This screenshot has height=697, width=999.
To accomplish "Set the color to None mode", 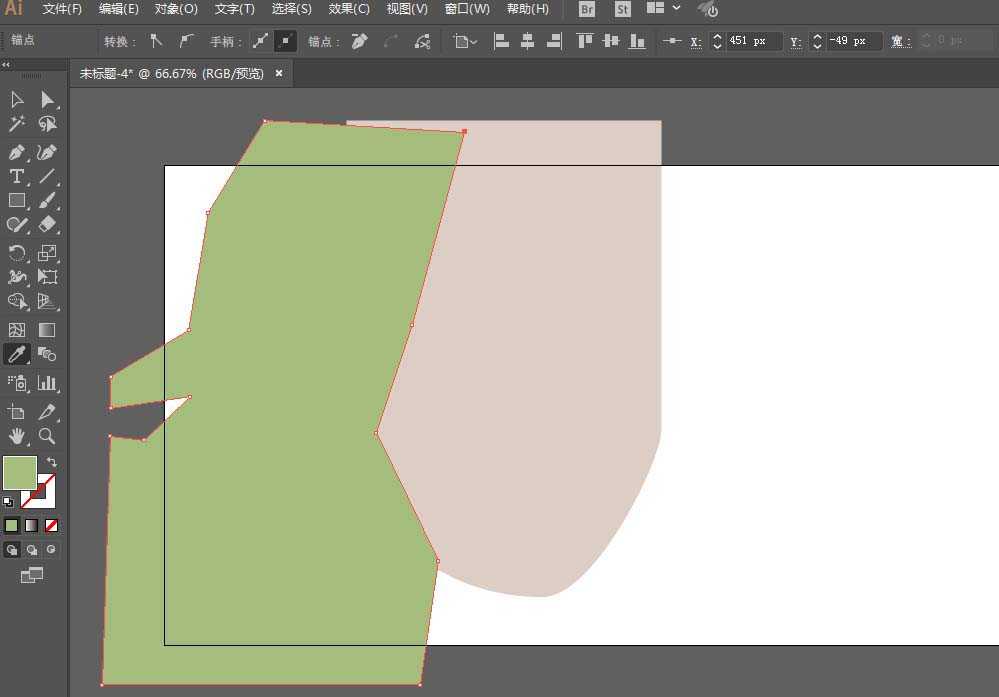I will click(x=51, y=525).
